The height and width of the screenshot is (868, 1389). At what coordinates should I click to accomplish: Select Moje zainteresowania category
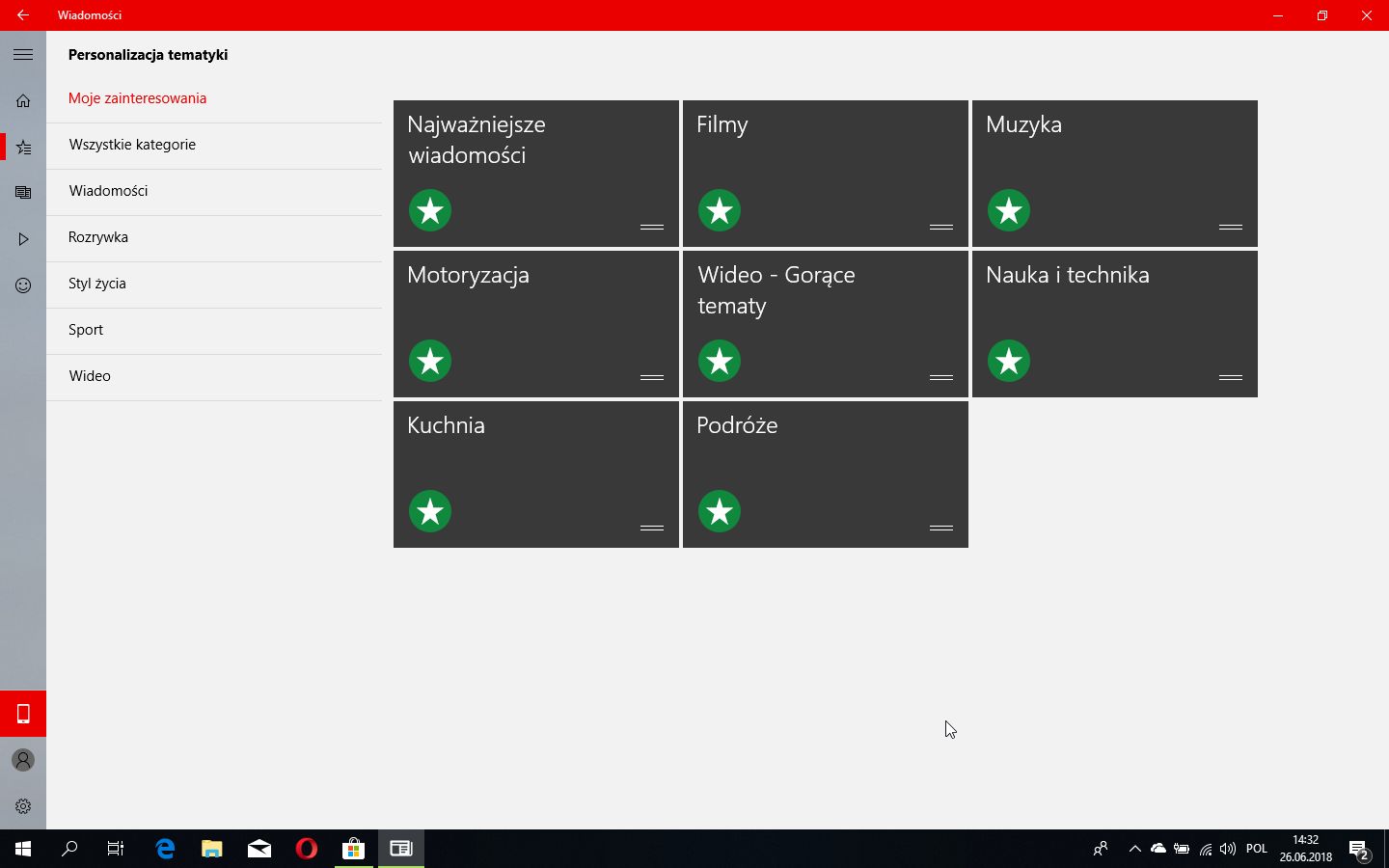coord(214,98)
